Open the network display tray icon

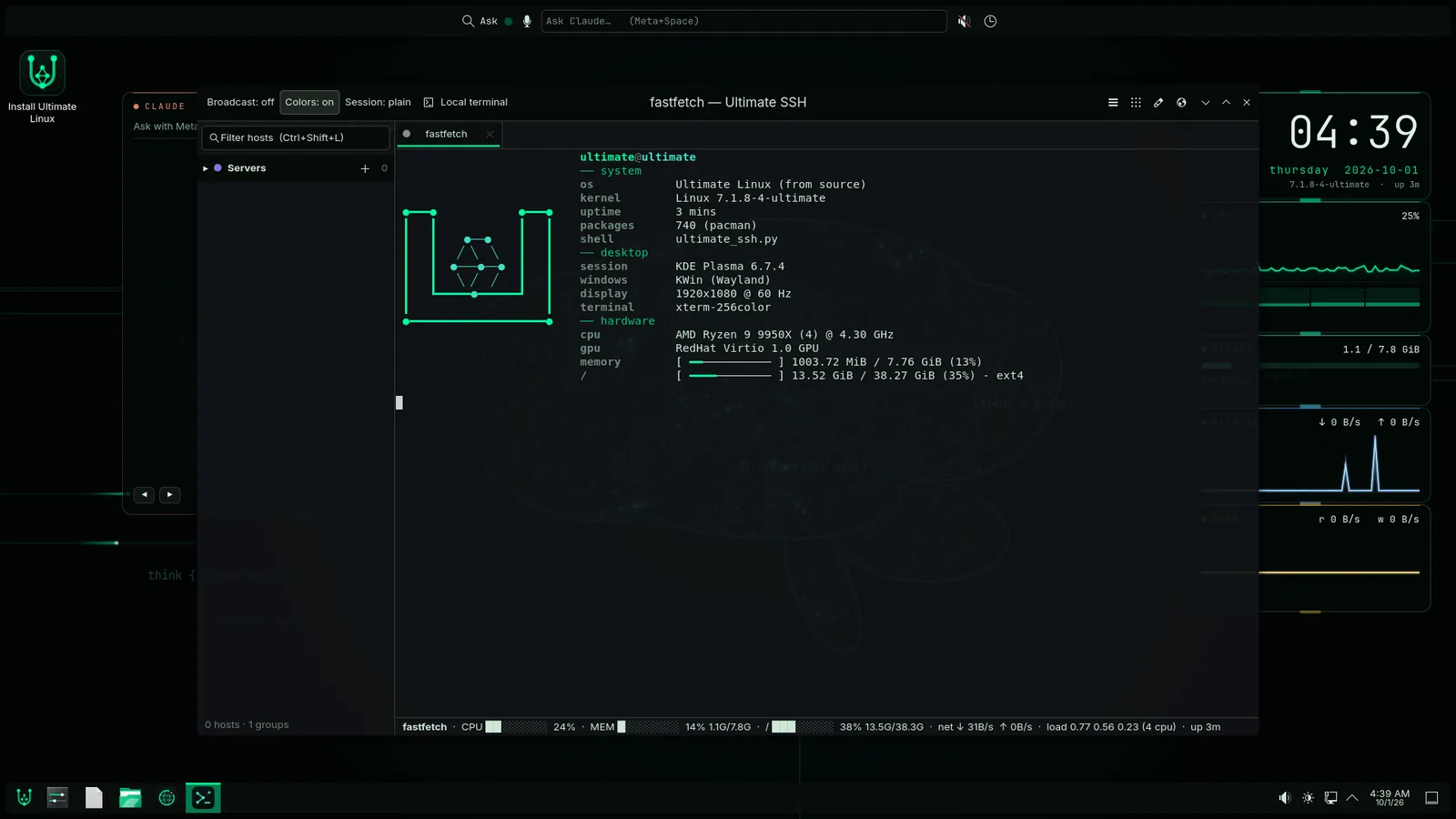pyautogui.click(x=1330, y=798)
